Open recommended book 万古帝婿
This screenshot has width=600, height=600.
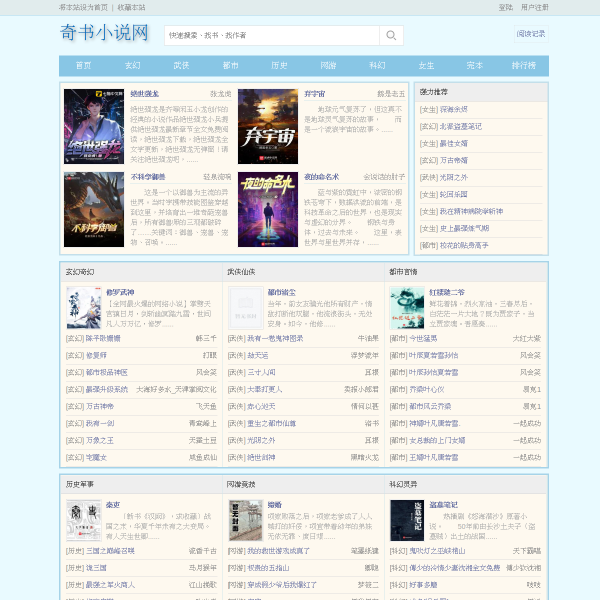pos(454,160)
